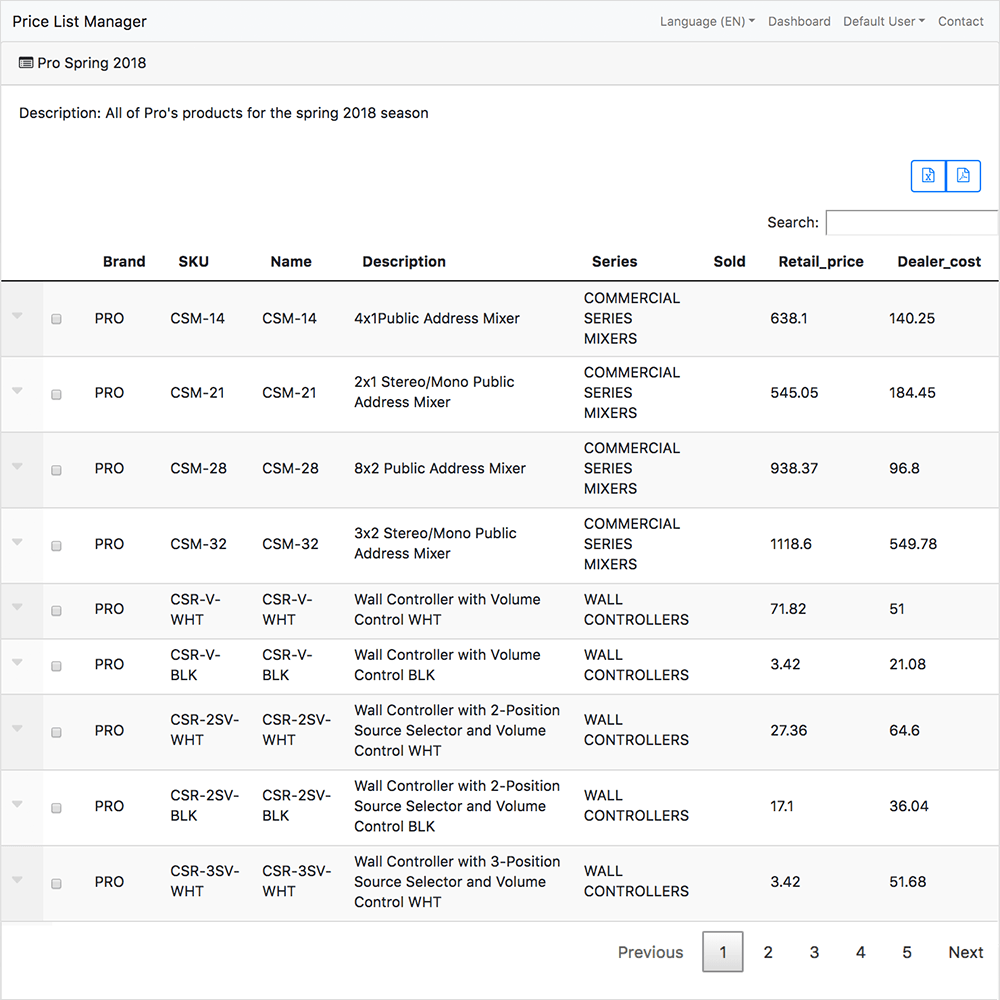Expand the CSR-V-WHT row details arrow

point(17,607)
